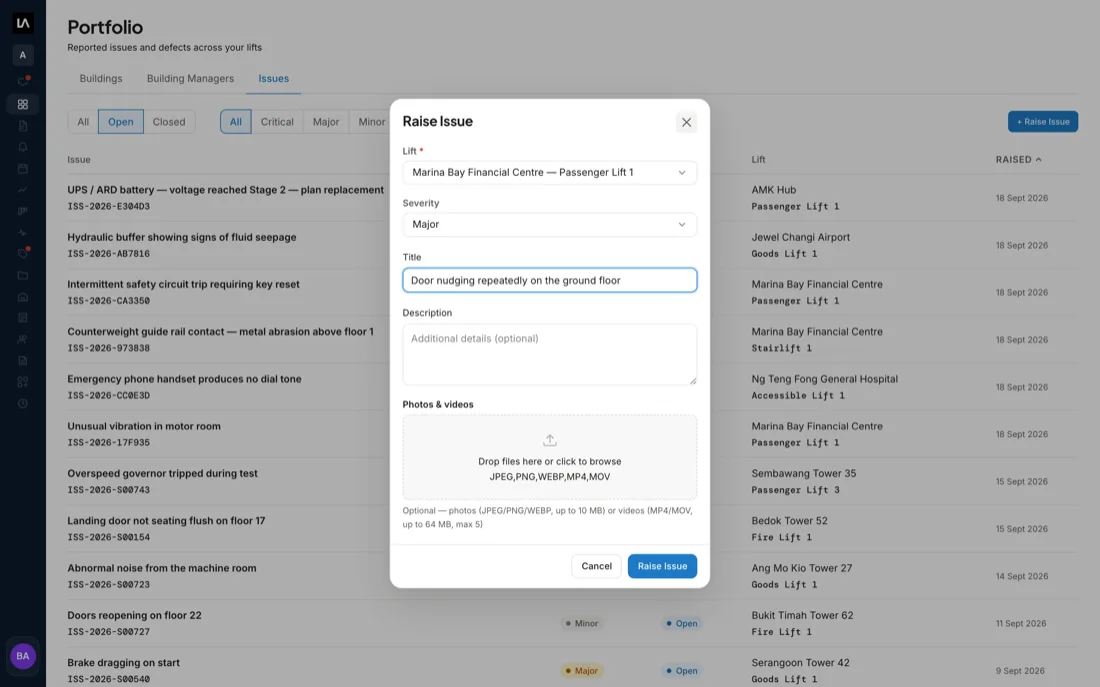Image resolution: width=1100 pixels, height=687 pixels.
Task: Click into the Description text area
Action: (x=549, y=354)
